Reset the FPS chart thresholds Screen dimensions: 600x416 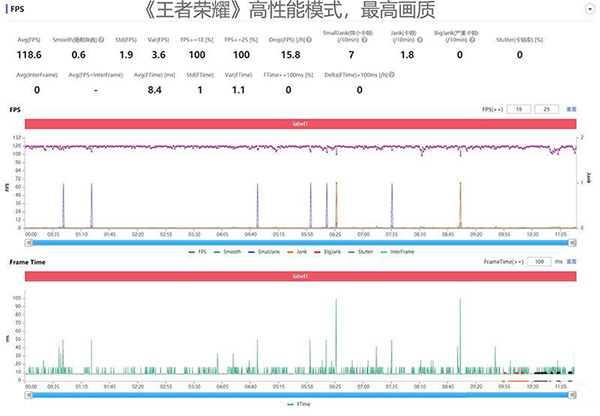572,108
